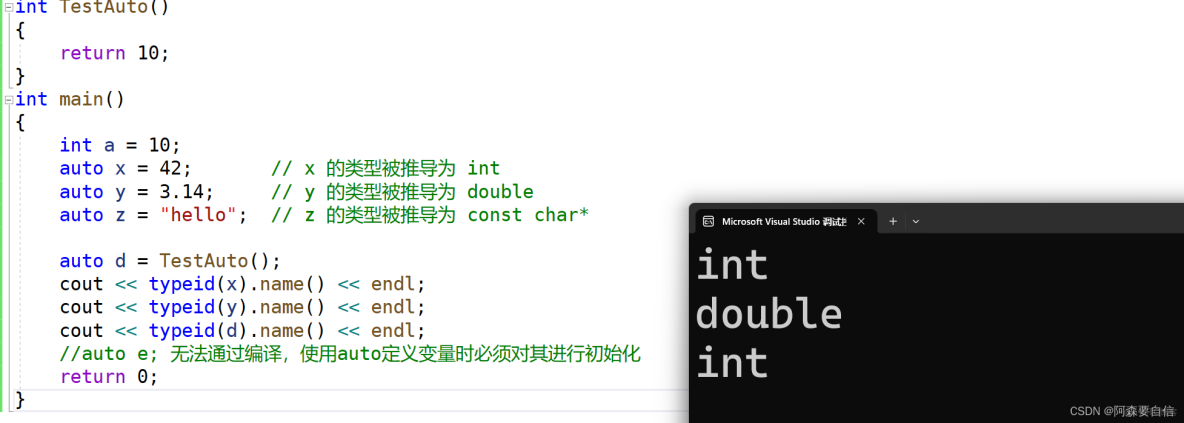Click the comment about y deduced as double

[x=402, y=192]
